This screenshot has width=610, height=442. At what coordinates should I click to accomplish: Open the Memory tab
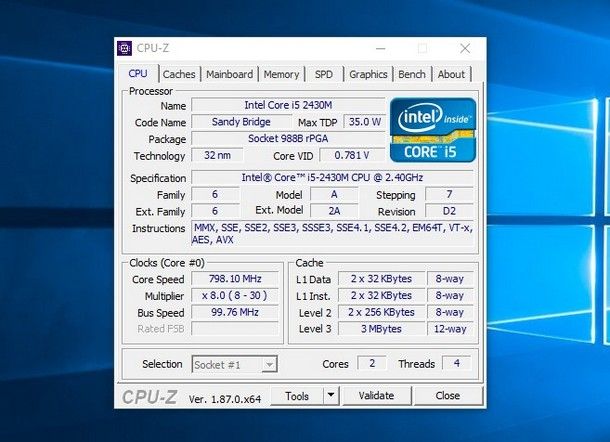[281, 74]
